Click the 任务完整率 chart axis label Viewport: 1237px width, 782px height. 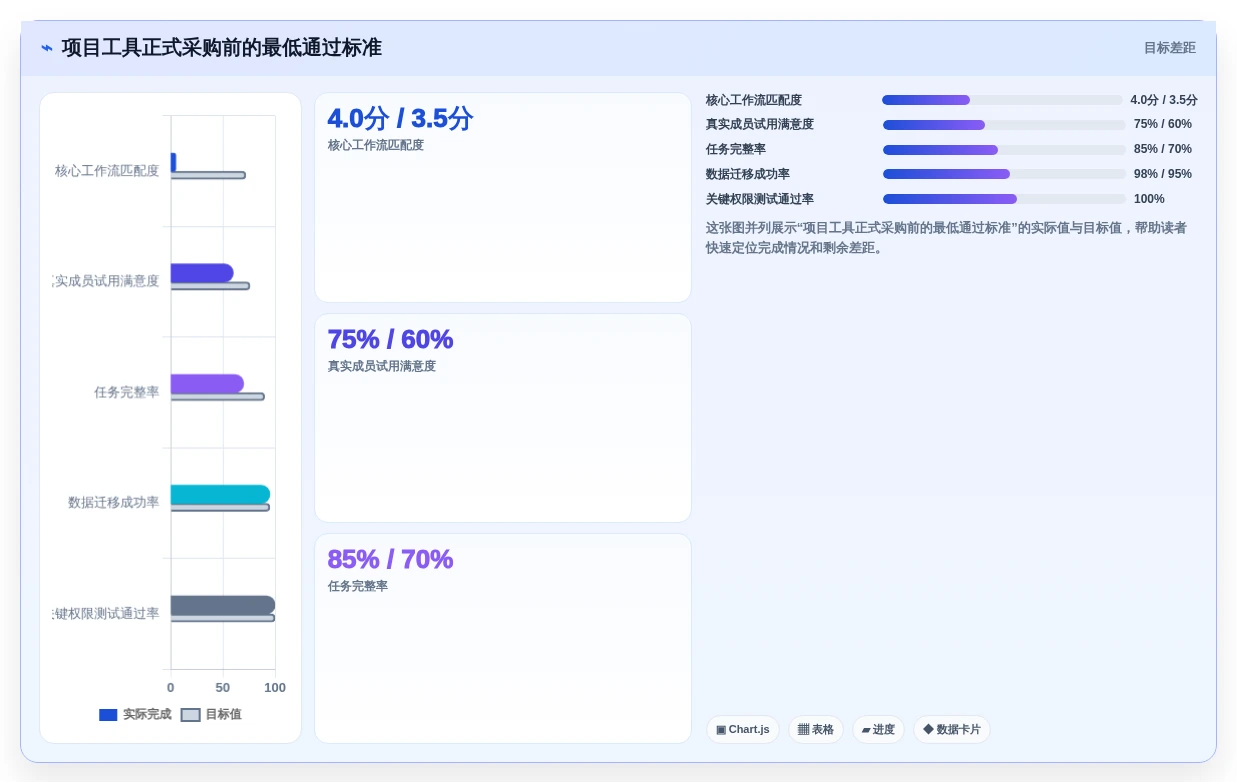[x=126, y=392]
